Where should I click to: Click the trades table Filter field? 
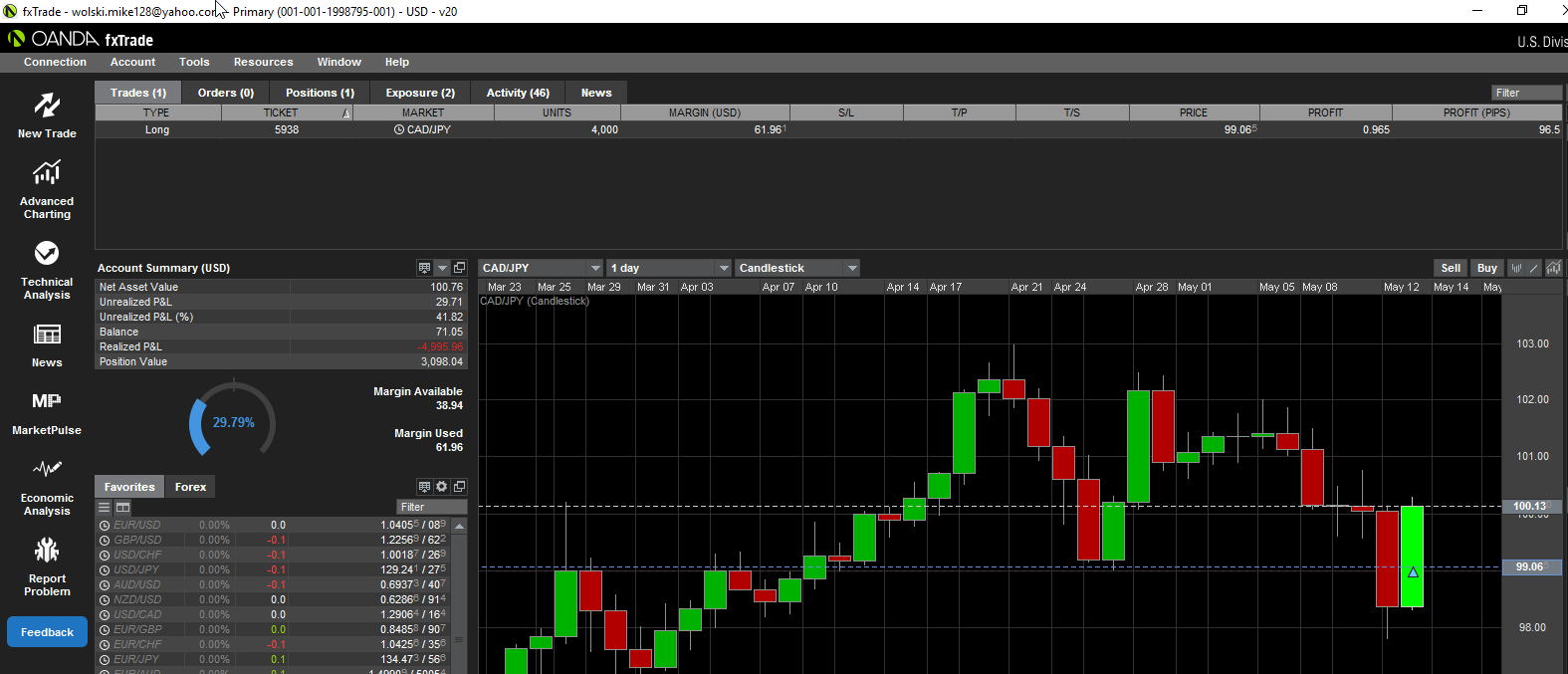pyautogui.click(x=1527, y=93)
